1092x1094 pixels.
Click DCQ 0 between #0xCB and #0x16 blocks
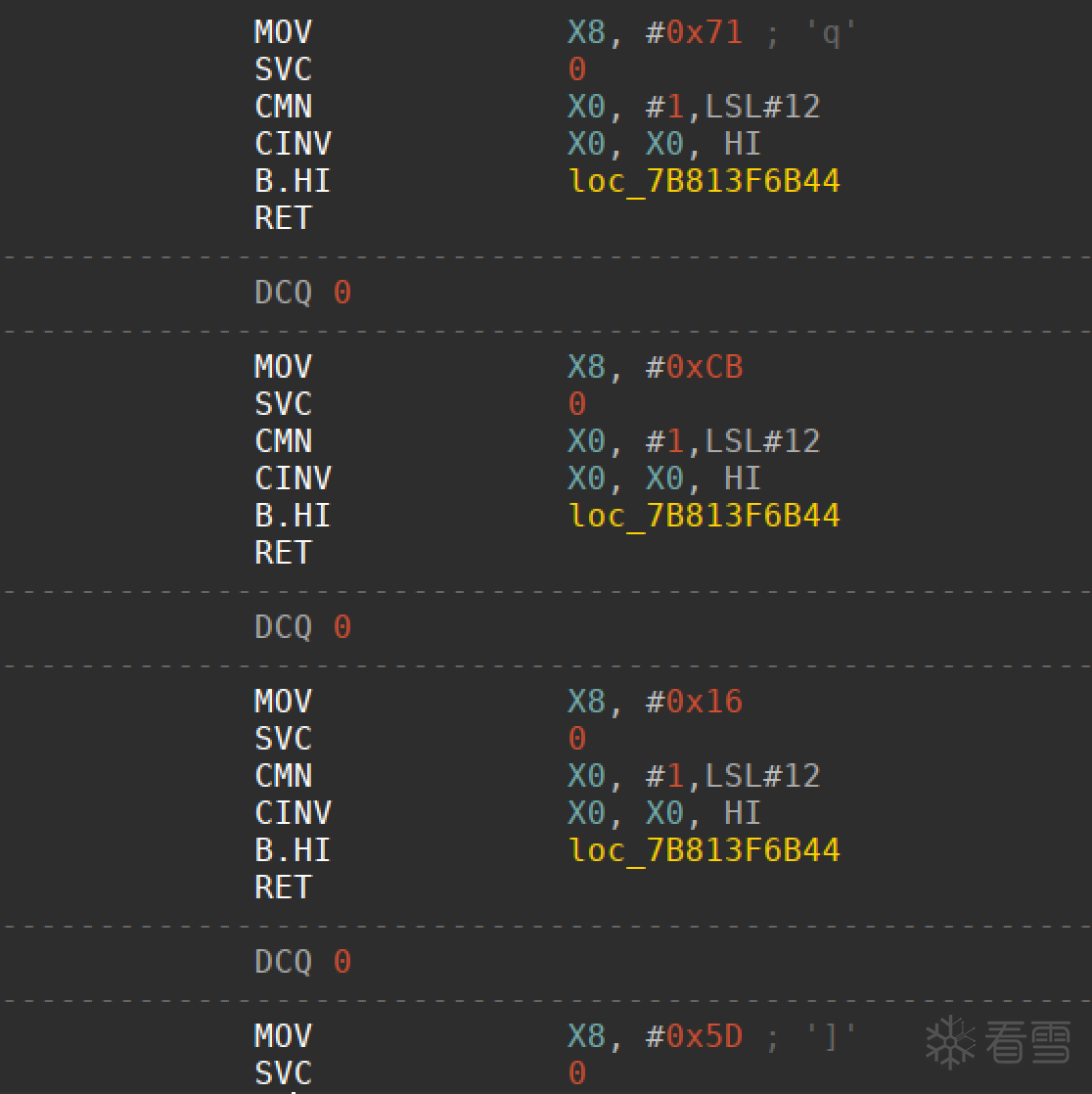[302, 627]
